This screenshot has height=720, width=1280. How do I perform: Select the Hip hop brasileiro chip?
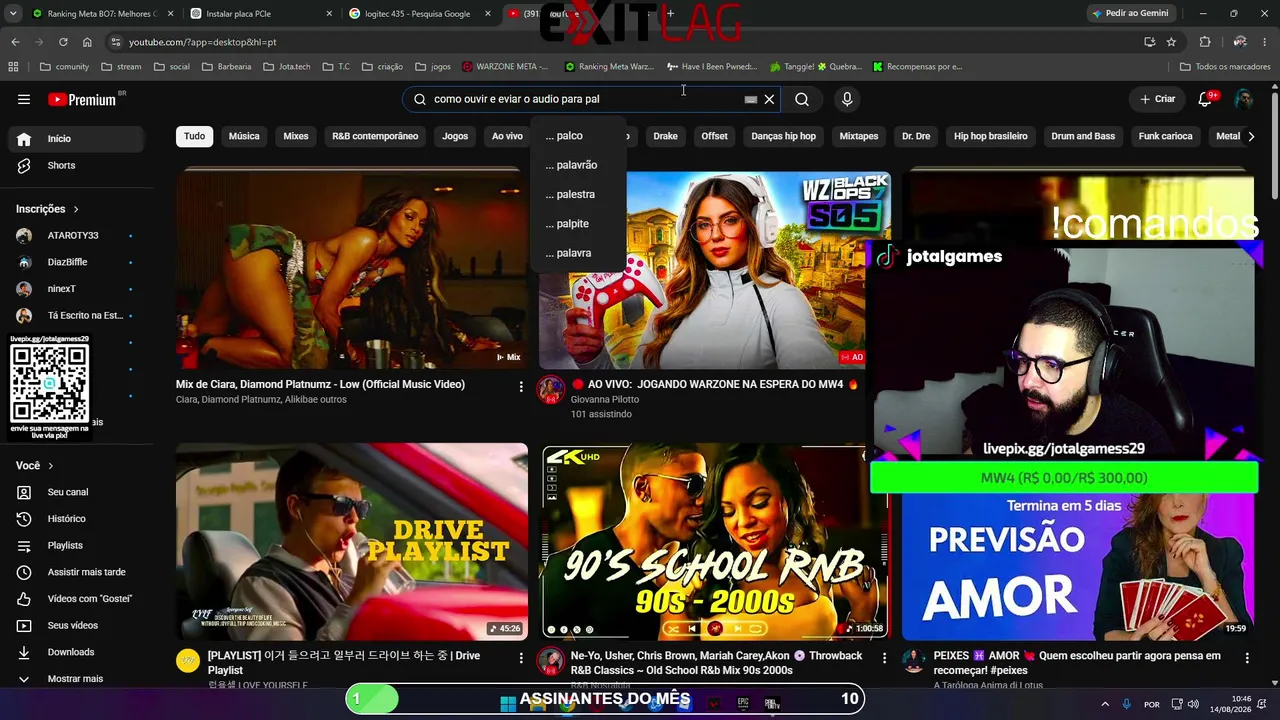point(991,136)
